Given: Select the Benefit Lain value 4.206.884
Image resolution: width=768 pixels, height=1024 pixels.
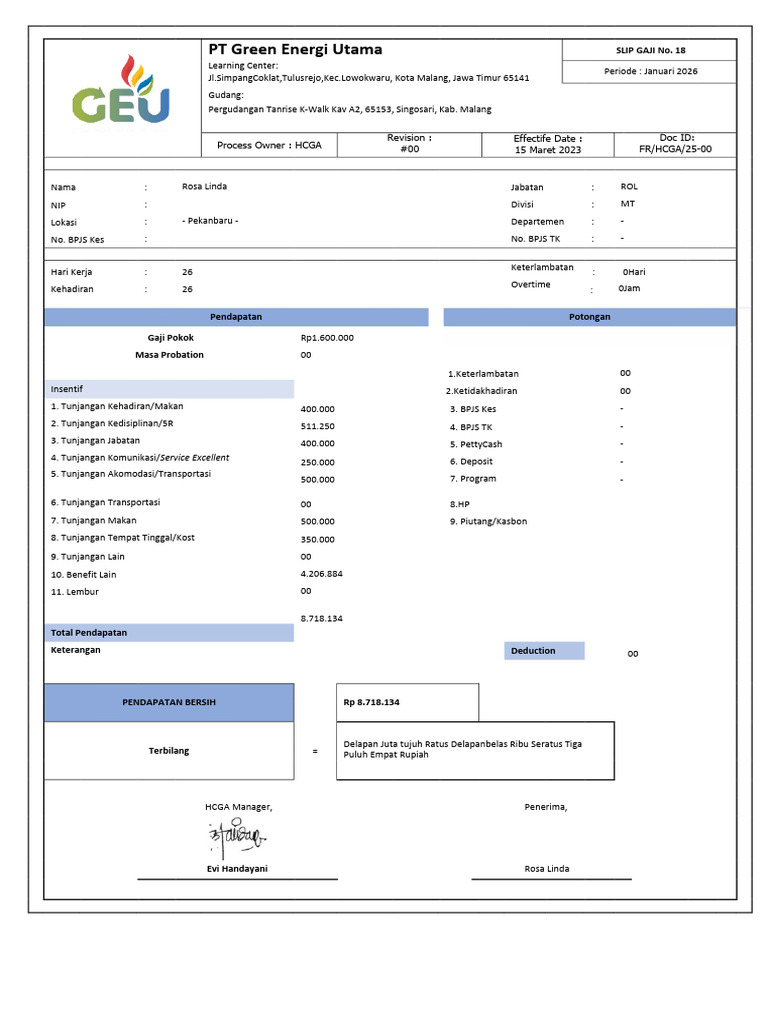Looking at the screenshot, I should coord(321,573).
